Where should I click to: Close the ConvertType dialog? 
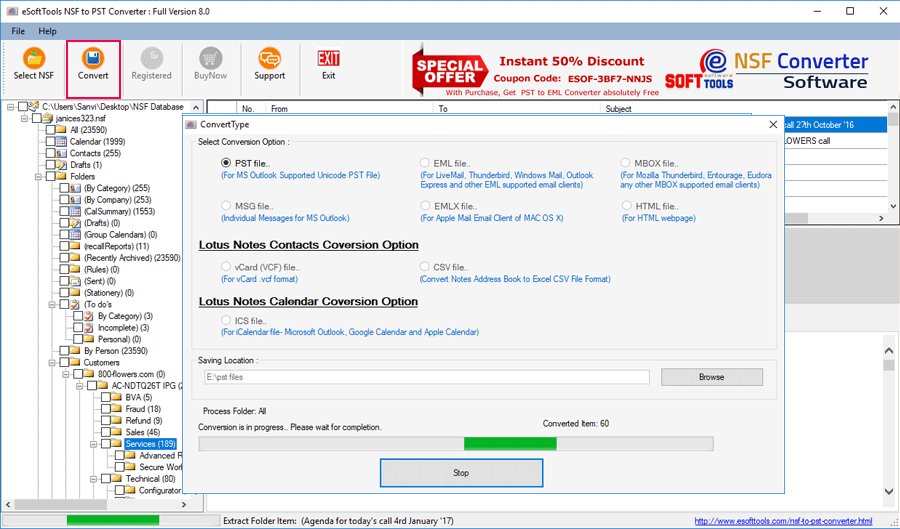773,125
